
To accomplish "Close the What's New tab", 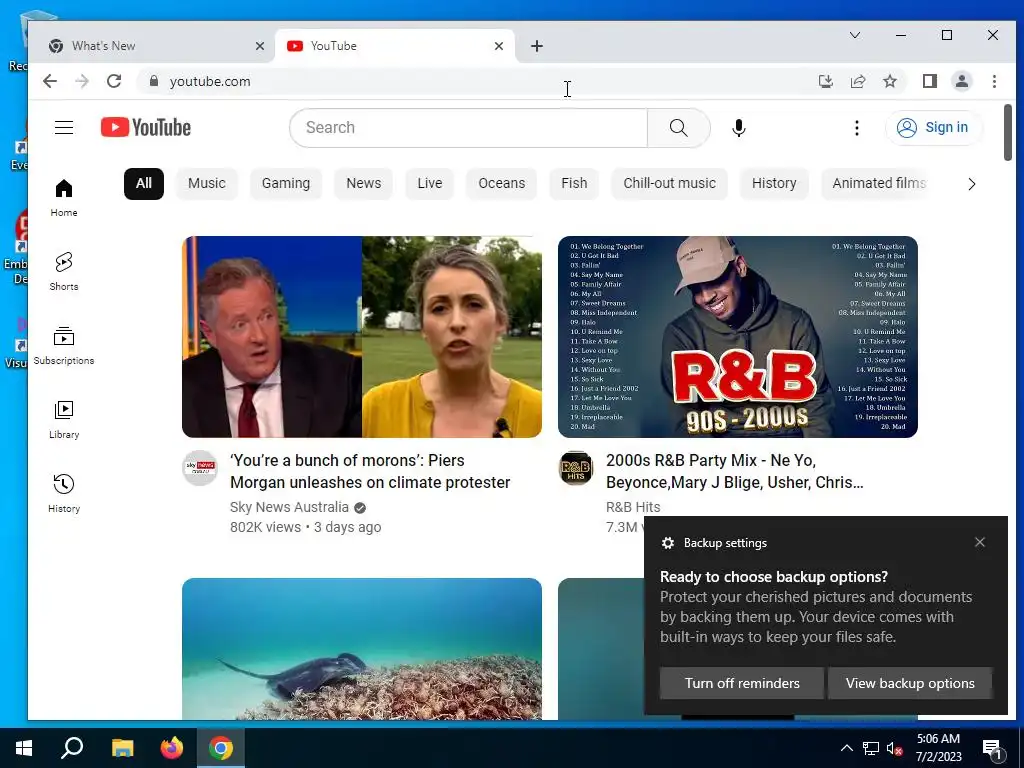I will [x=260, y=46].
